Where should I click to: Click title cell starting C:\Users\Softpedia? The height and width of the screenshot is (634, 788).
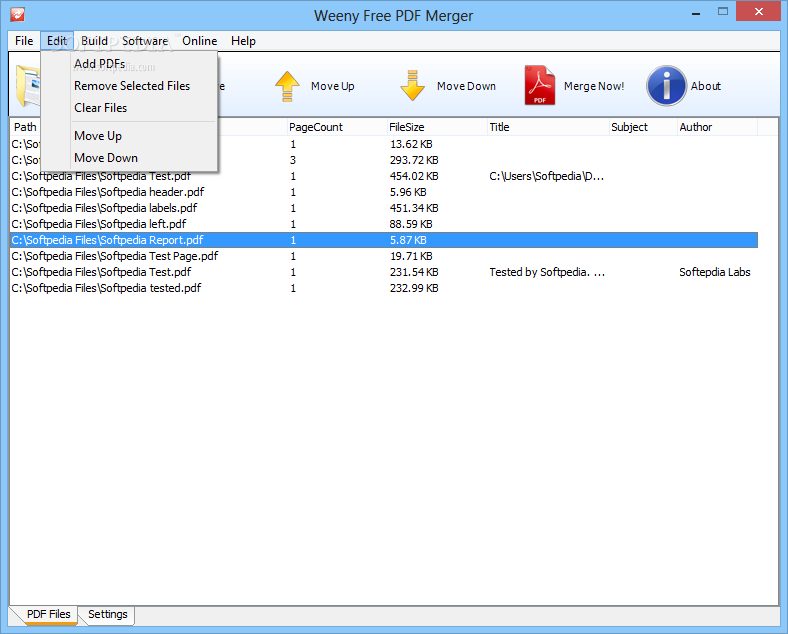547,176
